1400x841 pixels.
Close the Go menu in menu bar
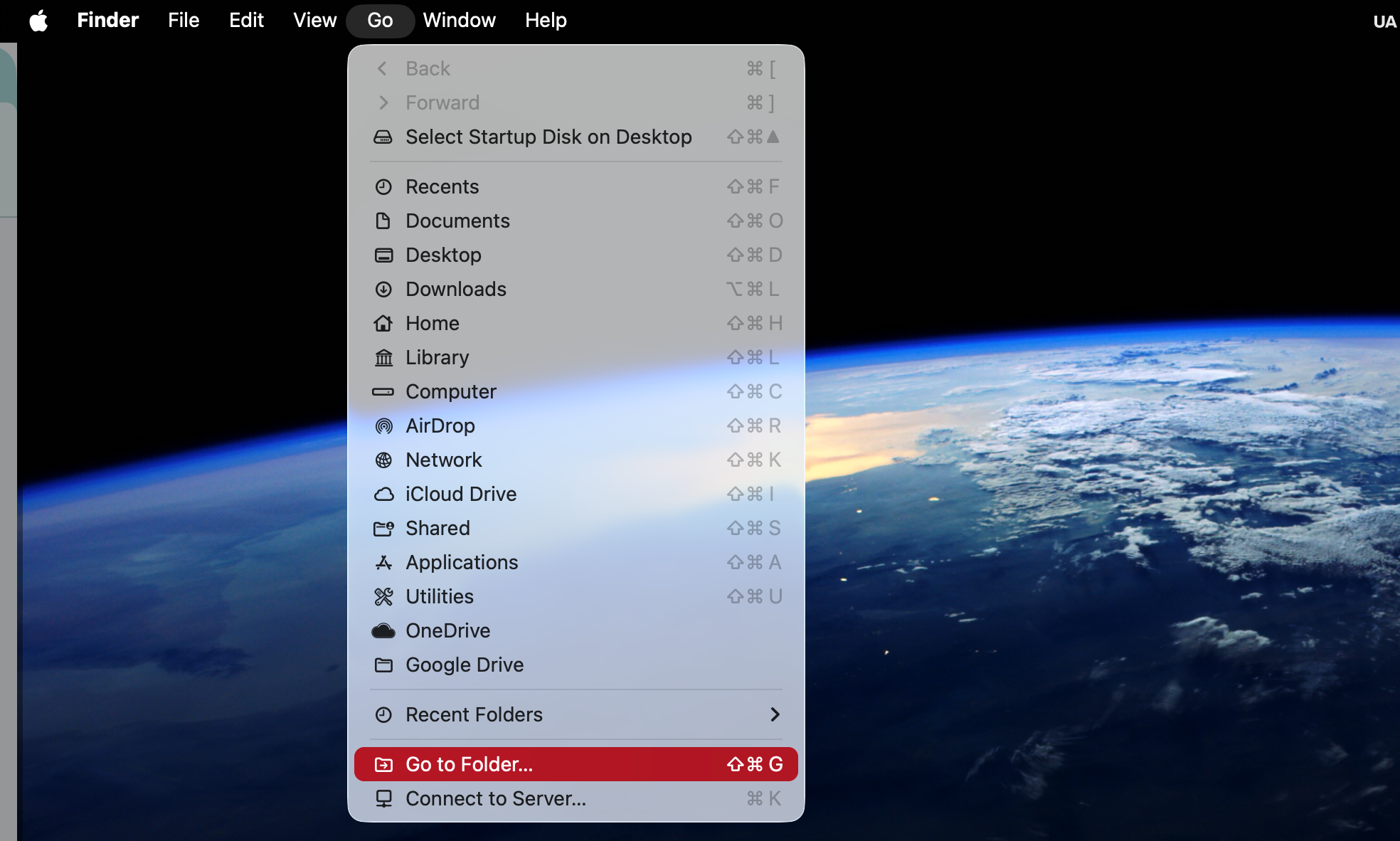coord(380,20)
